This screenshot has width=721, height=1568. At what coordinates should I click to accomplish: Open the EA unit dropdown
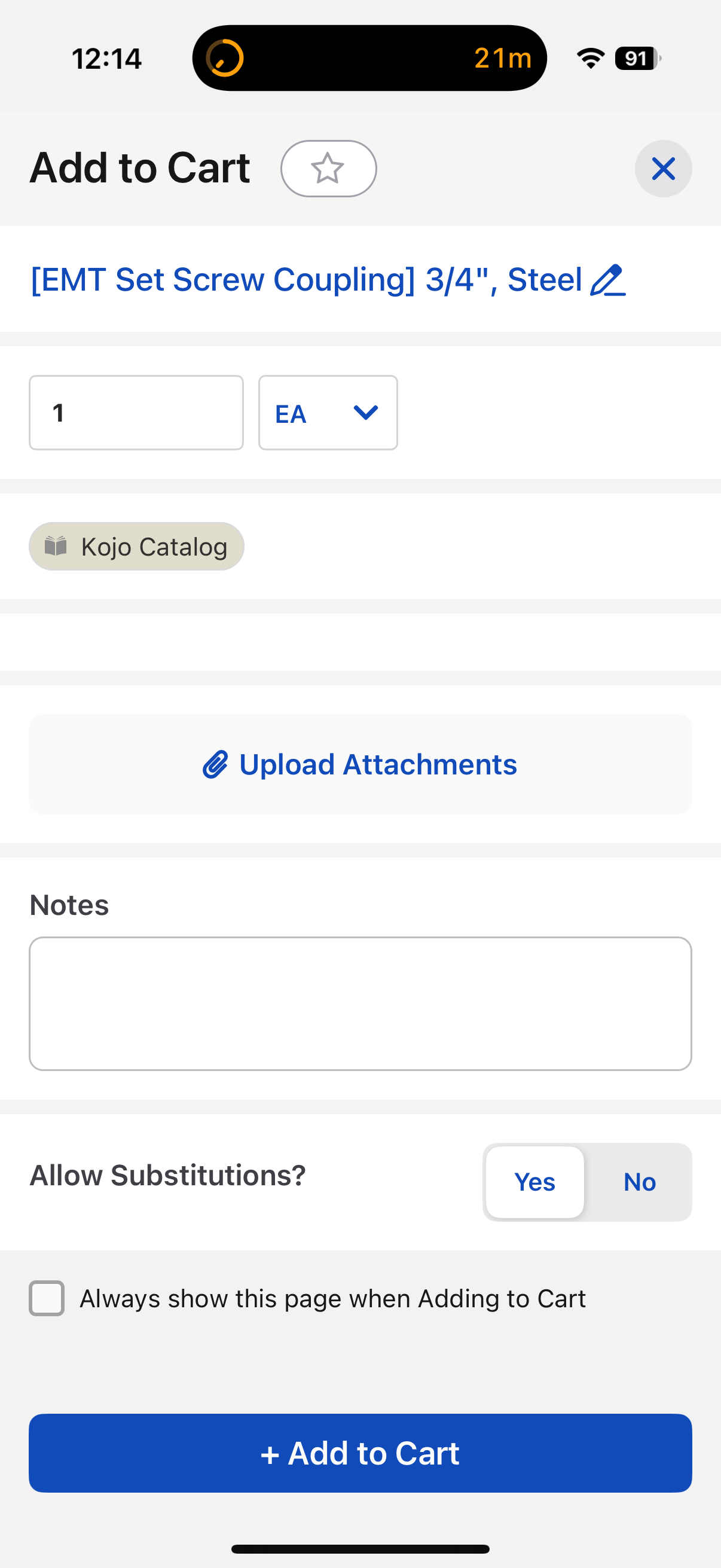328,413
